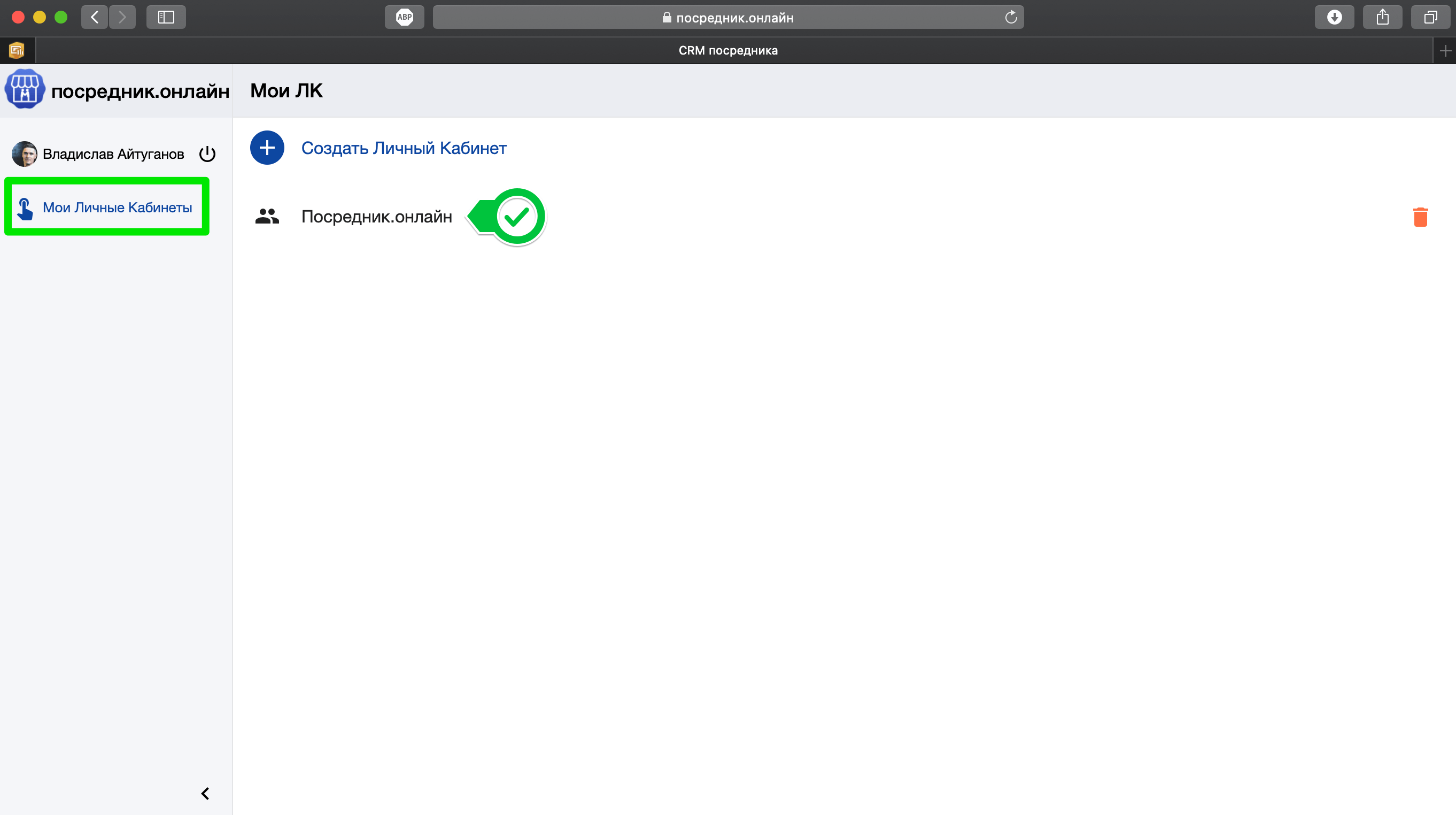
Task: Toggle the Safari sidebar button
Action: (x=166, y=17)
